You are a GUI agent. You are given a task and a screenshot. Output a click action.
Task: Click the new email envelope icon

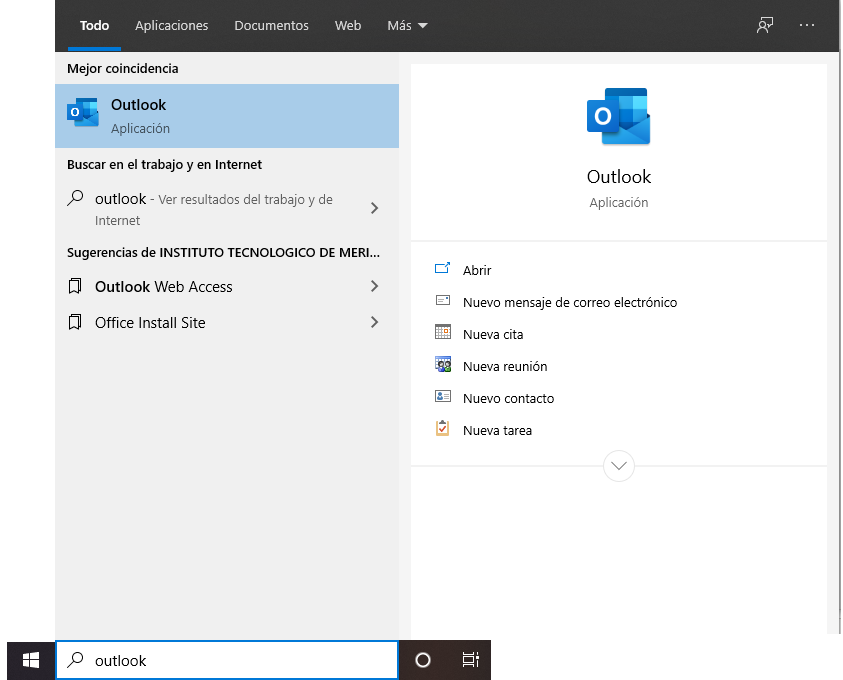coord(442,300)
